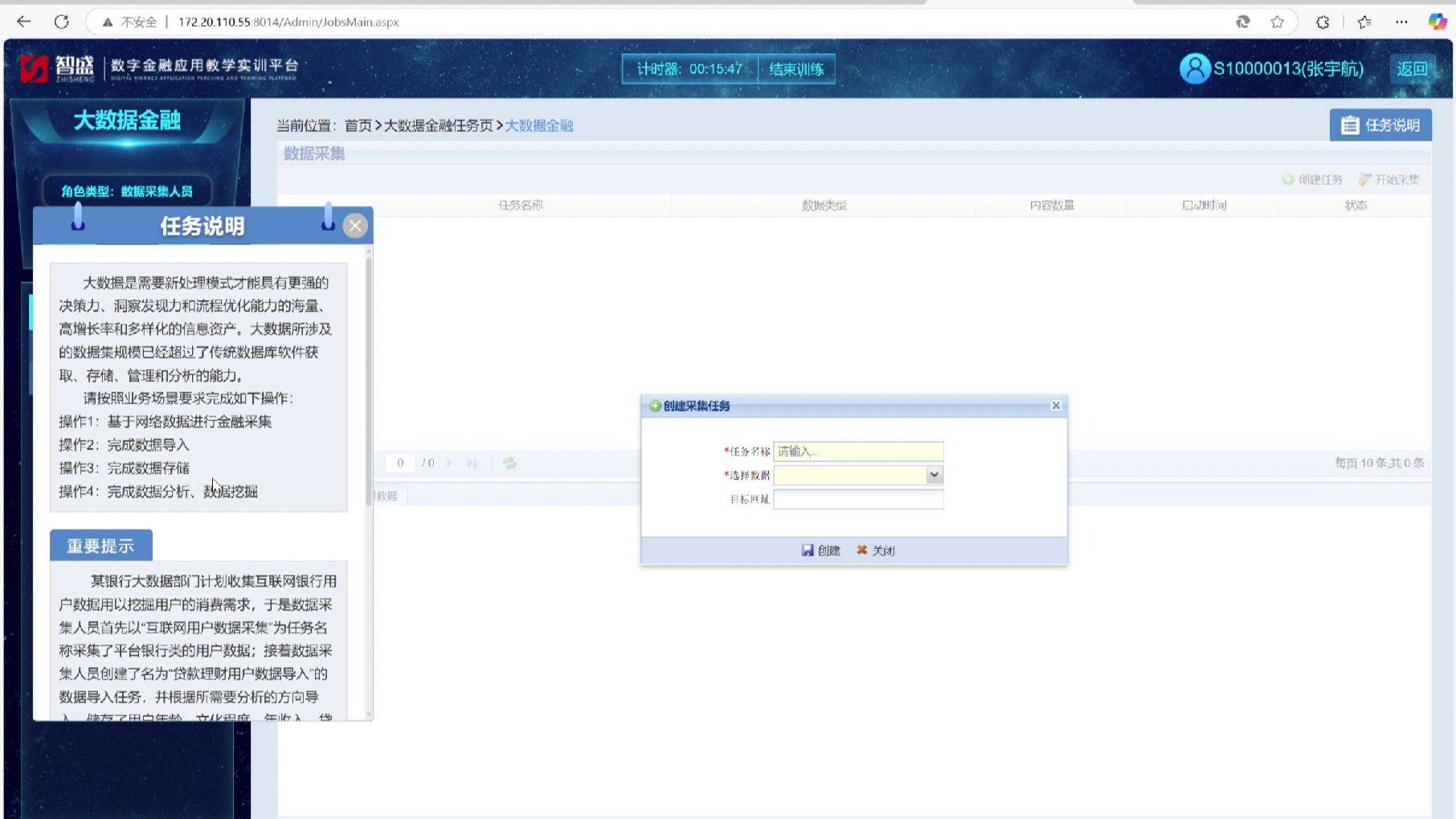The image size is (1456, 819).
Task: Click the 内容数量 column header
Action: [x=1052, y=205]
